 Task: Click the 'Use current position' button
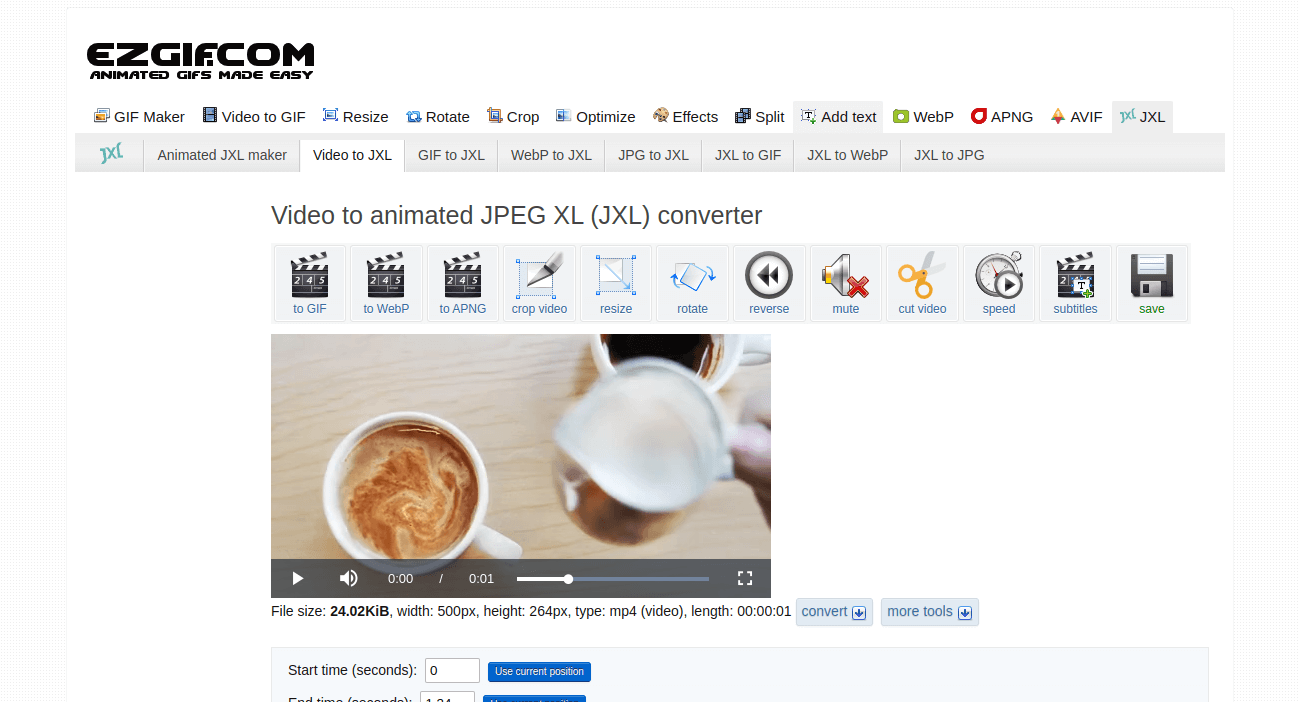click(539, 671)
